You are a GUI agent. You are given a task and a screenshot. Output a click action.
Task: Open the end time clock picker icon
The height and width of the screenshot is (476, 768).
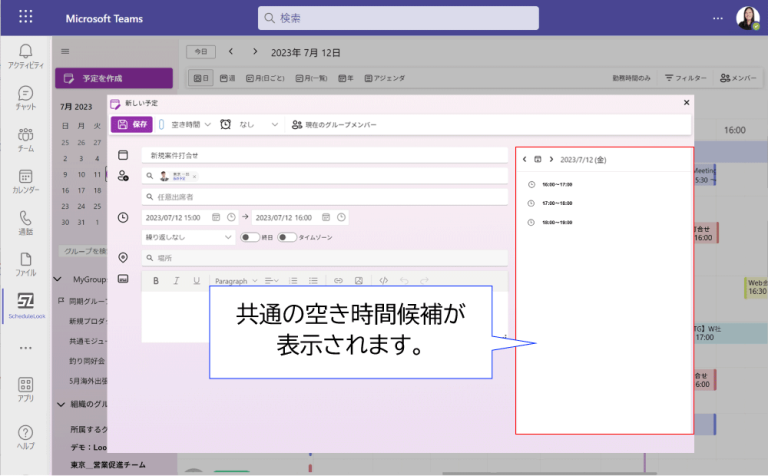(341, 217)
